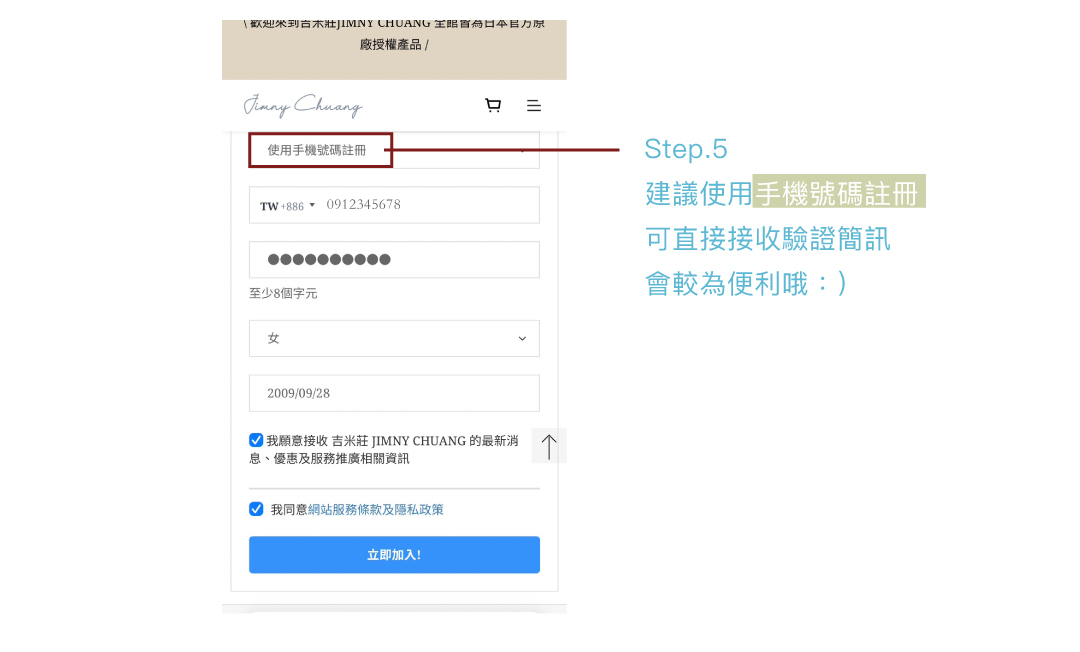This screenshot has width=1080, height=652.
Task: Click the 至少8個字元 password hint
Action: pos(283,293)
